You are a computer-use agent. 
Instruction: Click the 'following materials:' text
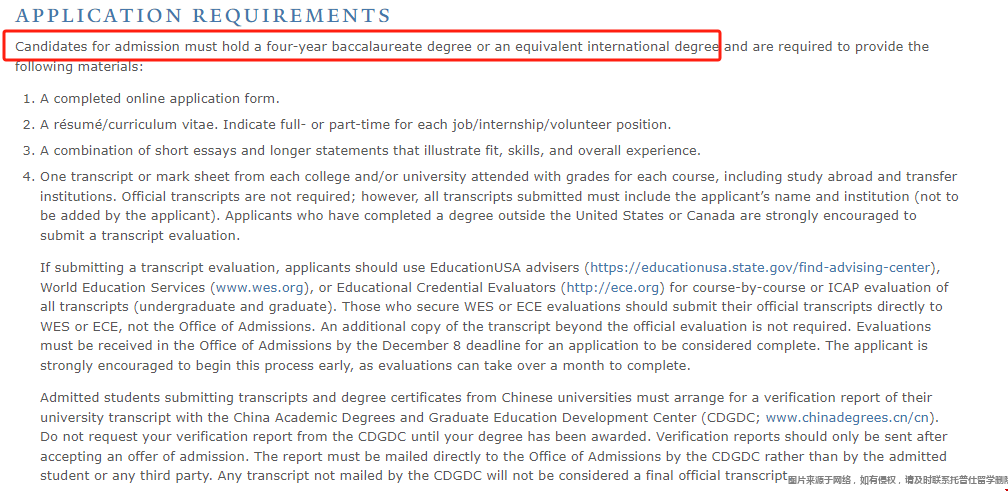[x=80, y=66]
